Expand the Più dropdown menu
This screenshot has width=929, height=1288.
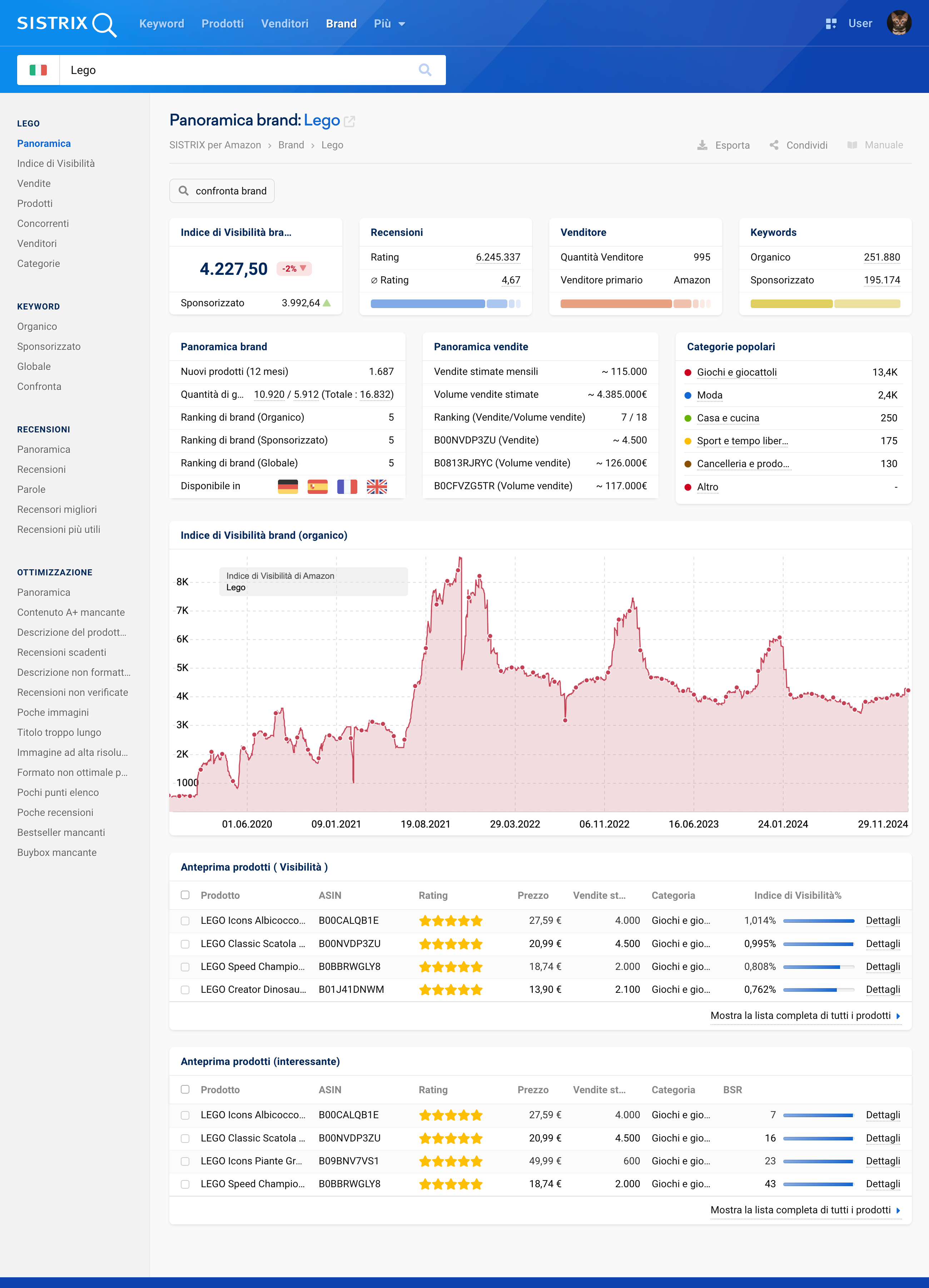[x=389, y=24]
